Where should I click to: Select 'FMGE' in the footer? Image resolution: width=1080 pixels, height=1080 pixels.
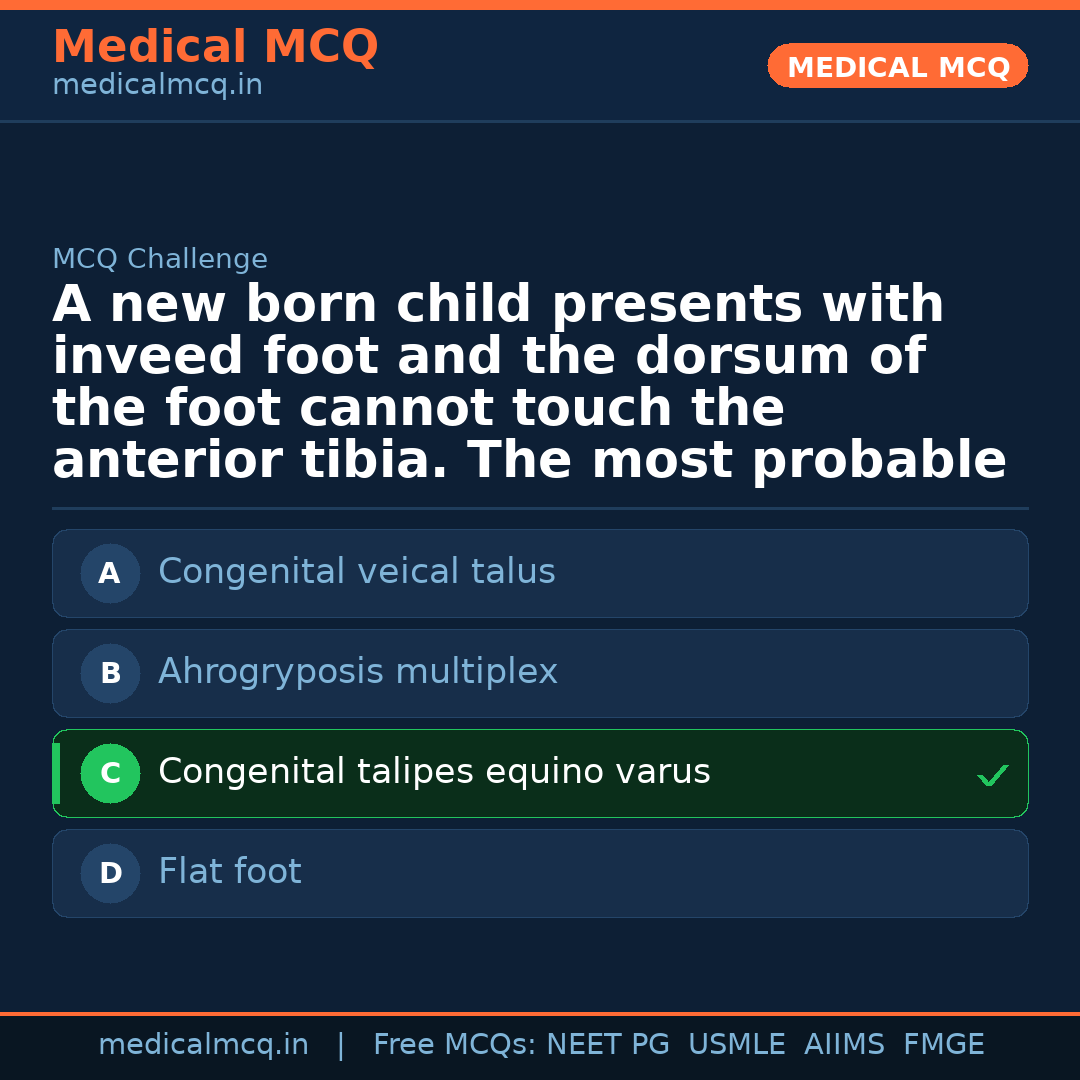[x=943, y=1045]
